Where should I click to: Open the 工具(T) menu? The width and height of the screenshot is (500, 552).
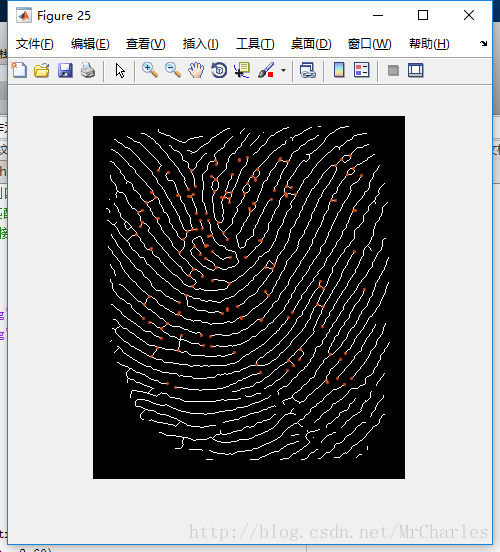click(255, 44)
